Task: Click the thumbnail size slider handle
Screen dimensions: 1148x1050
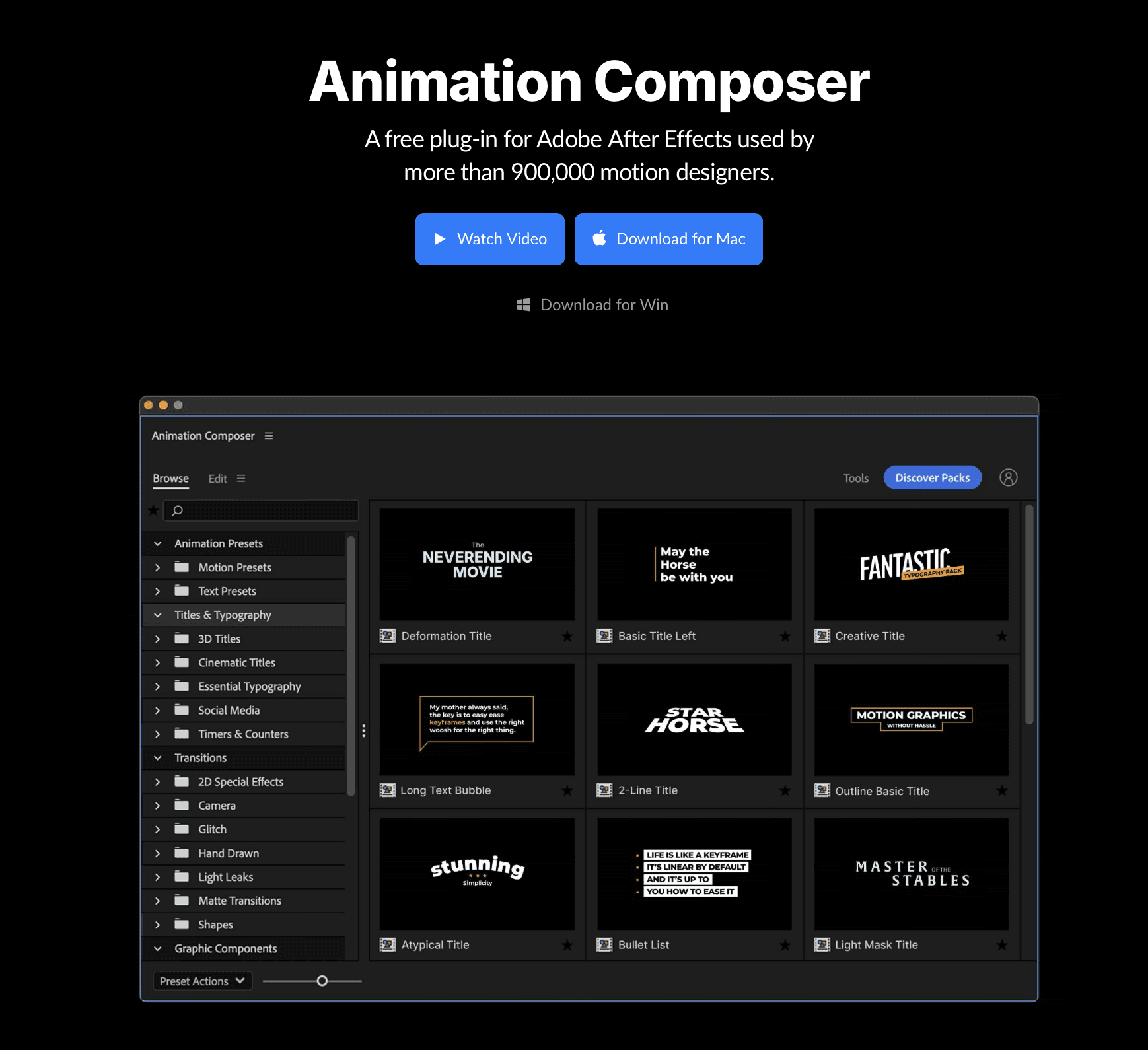Action: [x=322, y=981]
